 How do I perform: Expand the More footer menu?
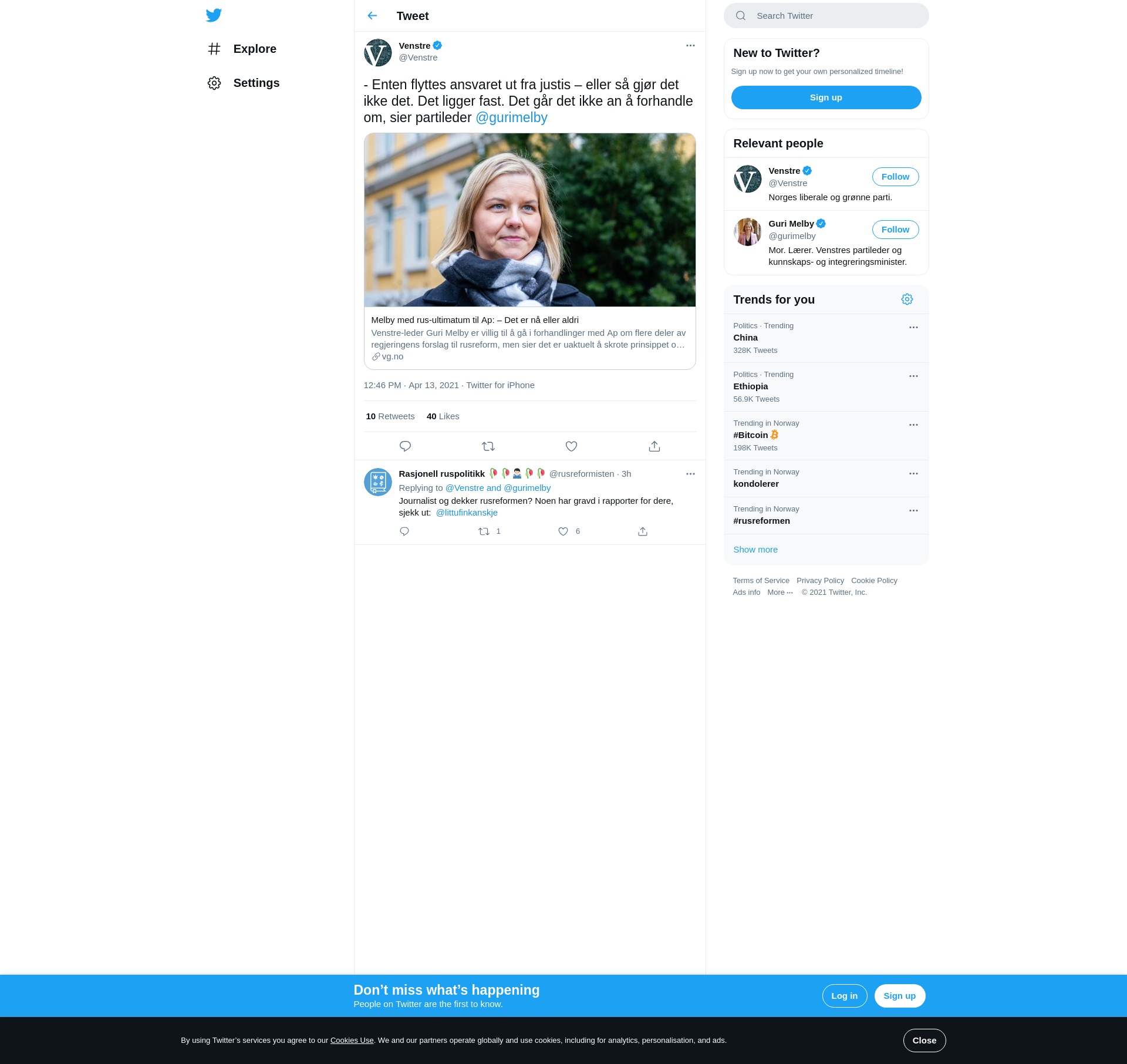(x=780, y=592)
